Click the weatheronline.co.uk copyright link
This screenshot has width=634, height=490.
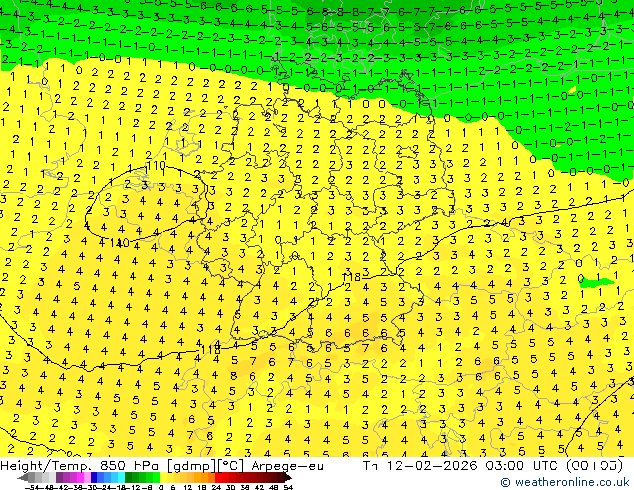(565, 482)
